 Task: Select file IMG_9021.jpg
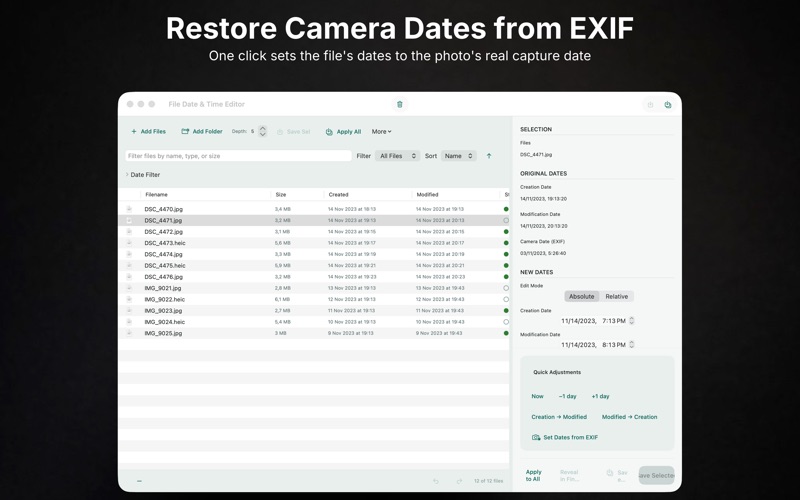pyautogui.click(x=163, y=288)
